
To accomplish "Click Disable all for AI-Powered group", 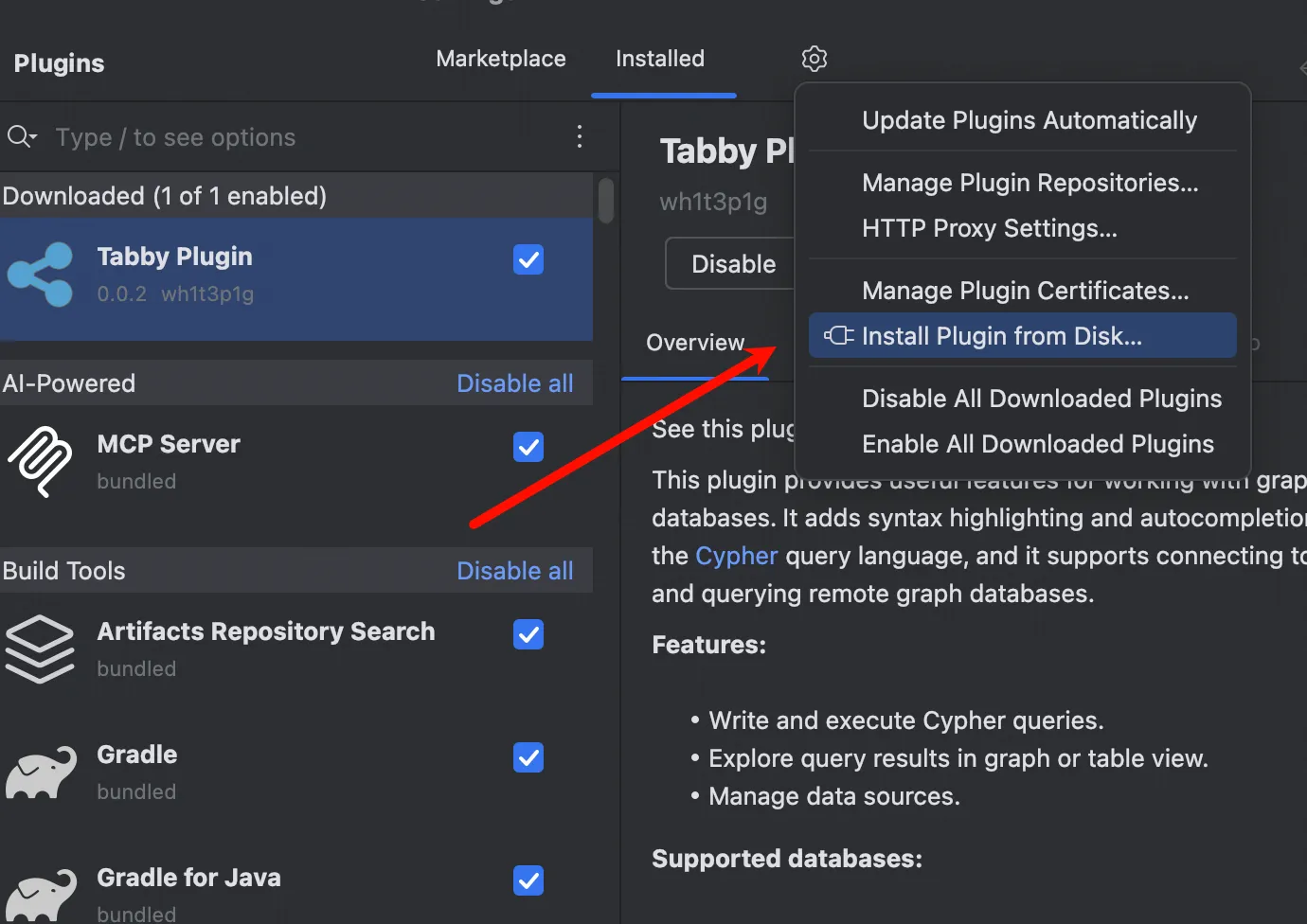I will click(514, 383).
